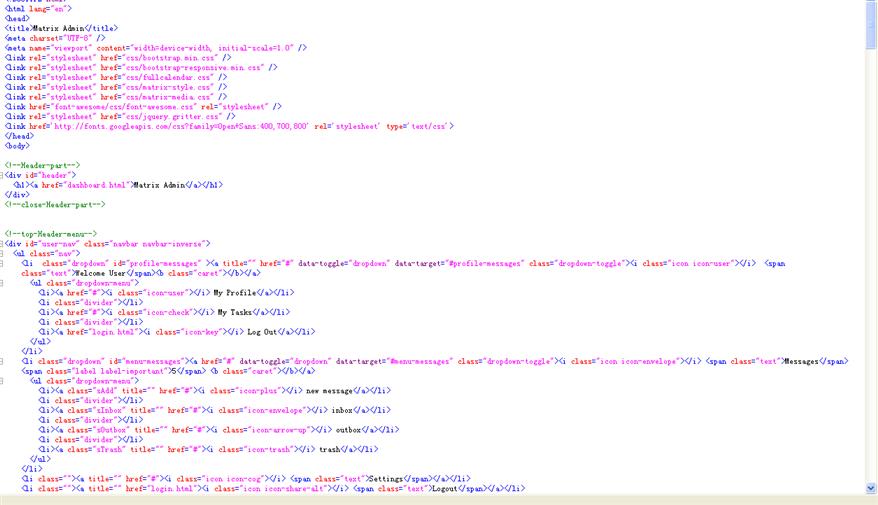Fold the profile-messages dropdown li block
Viewport: 878px width, 505px height.
[3, 263]
